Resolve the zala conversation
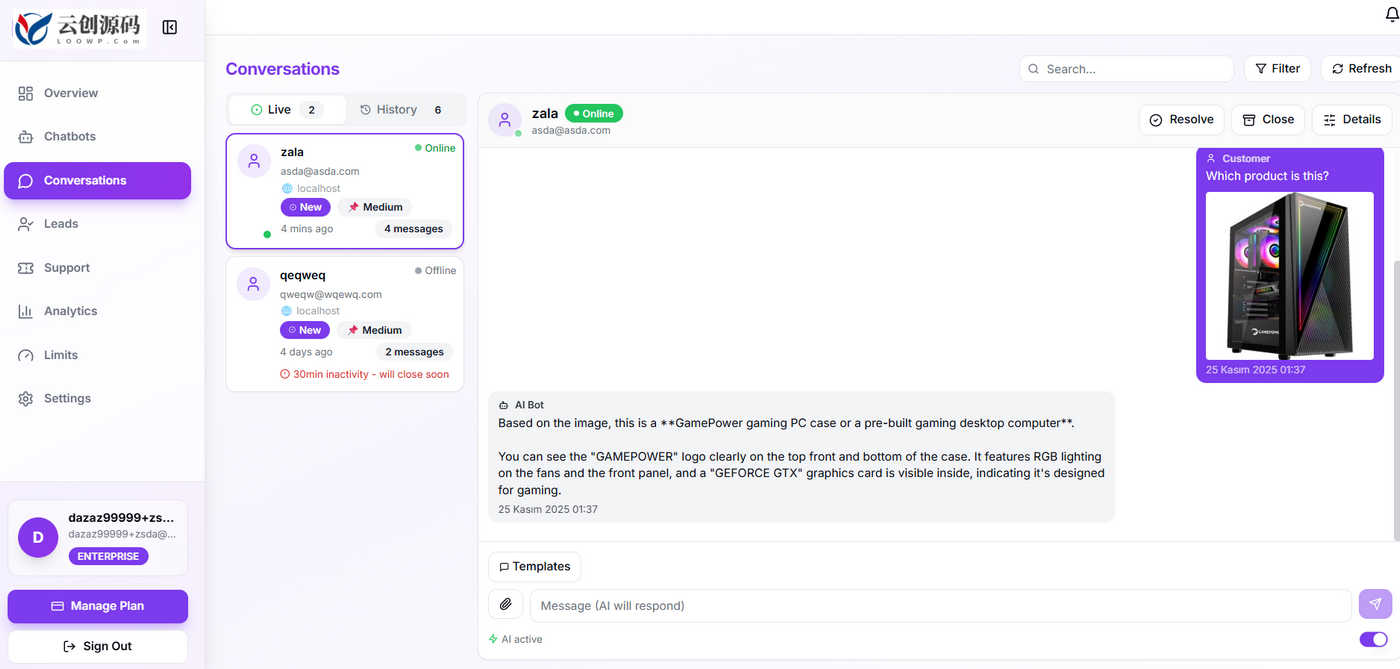This screenshot has width=1400, height=669. coord(1181,119)
